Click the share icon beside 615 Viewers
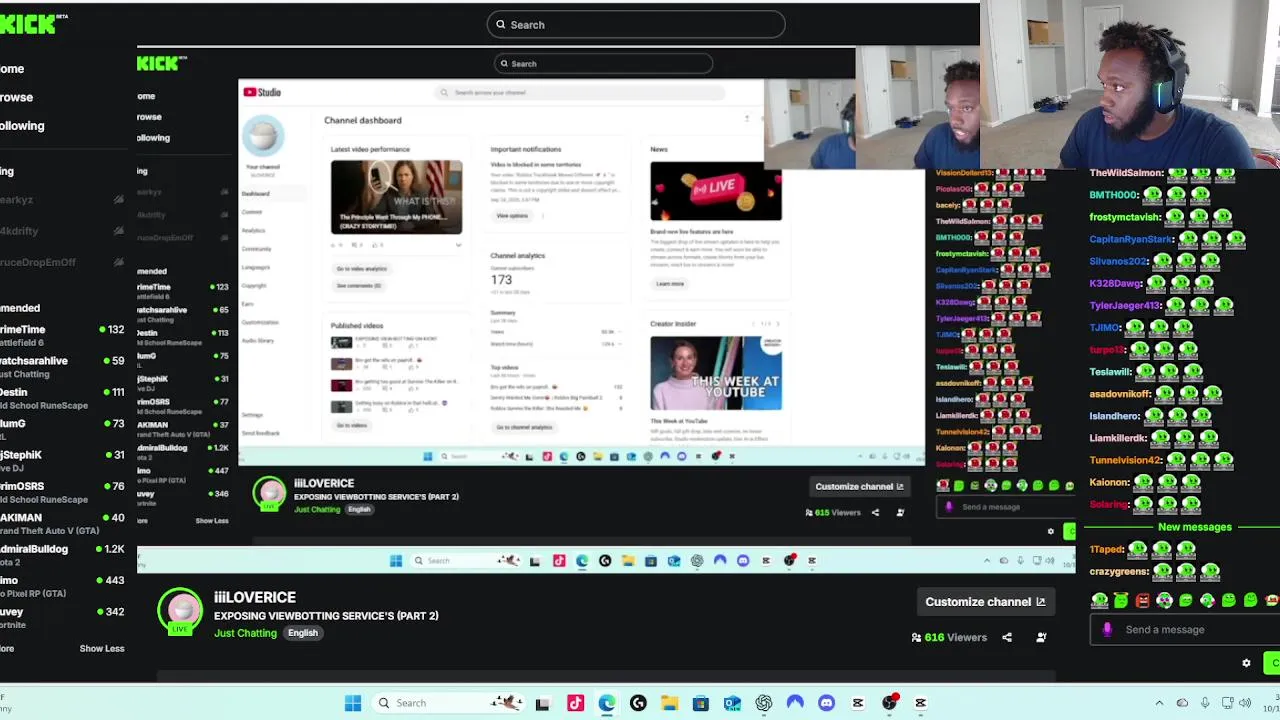This screenshot has width=1280, height=720. [875, 513]
